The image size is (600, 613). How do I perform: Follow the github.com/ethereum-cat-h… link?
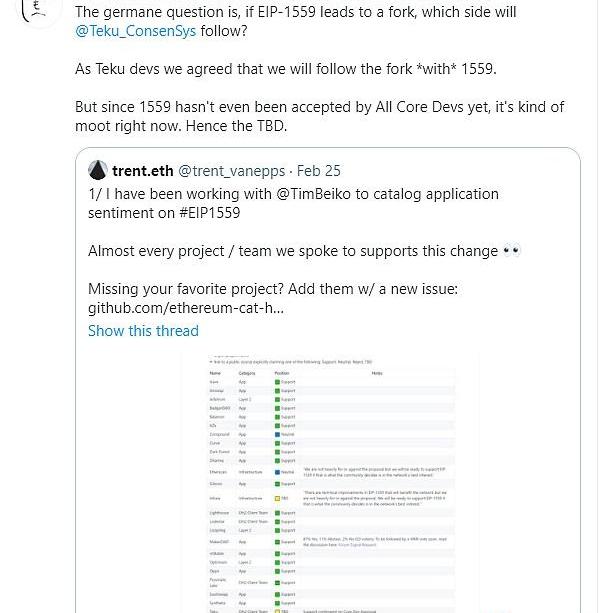[186, 308]
